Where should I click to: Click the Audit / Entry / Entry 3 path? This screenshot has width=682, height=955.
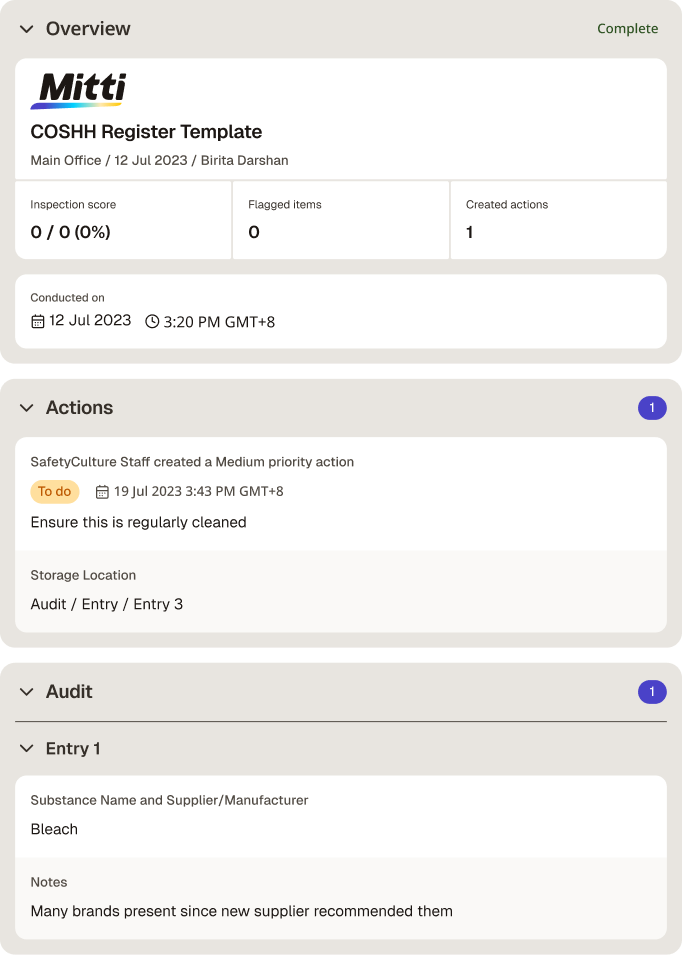click(107, 604)
